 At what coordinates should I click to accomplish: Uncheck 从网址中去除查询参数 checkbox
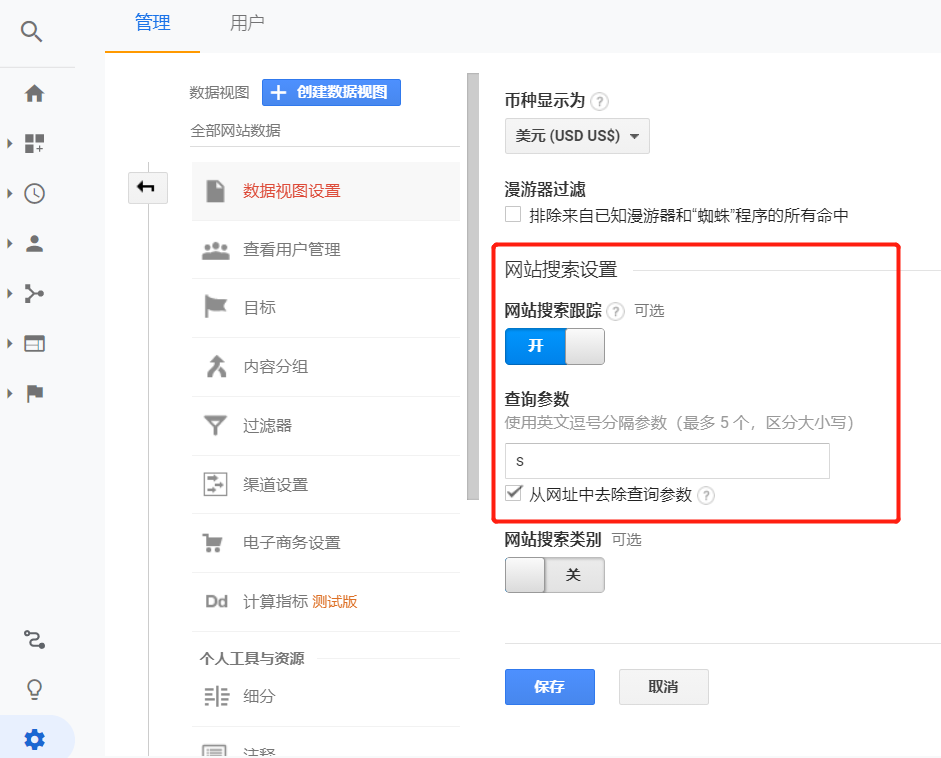click(513, 493)
